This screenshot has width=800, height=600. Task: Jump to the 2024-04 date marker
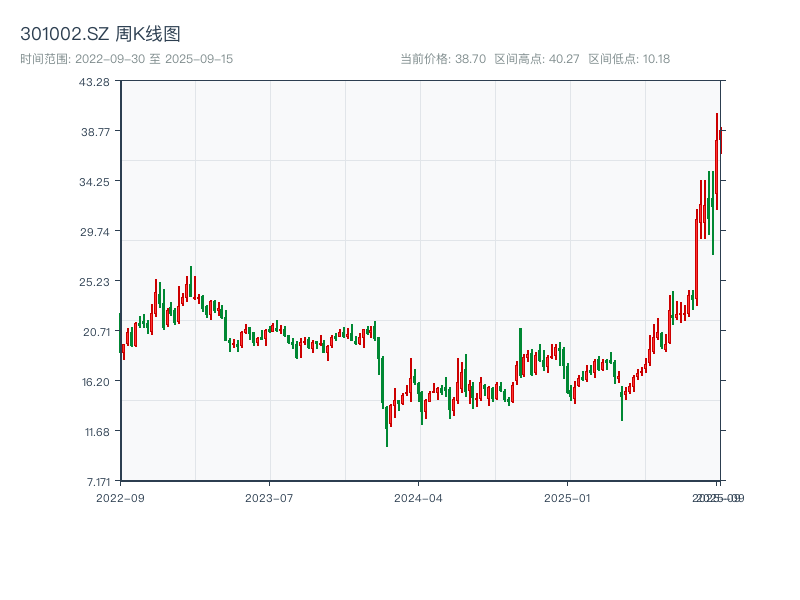pyautogui.click(x=419, y=497)
